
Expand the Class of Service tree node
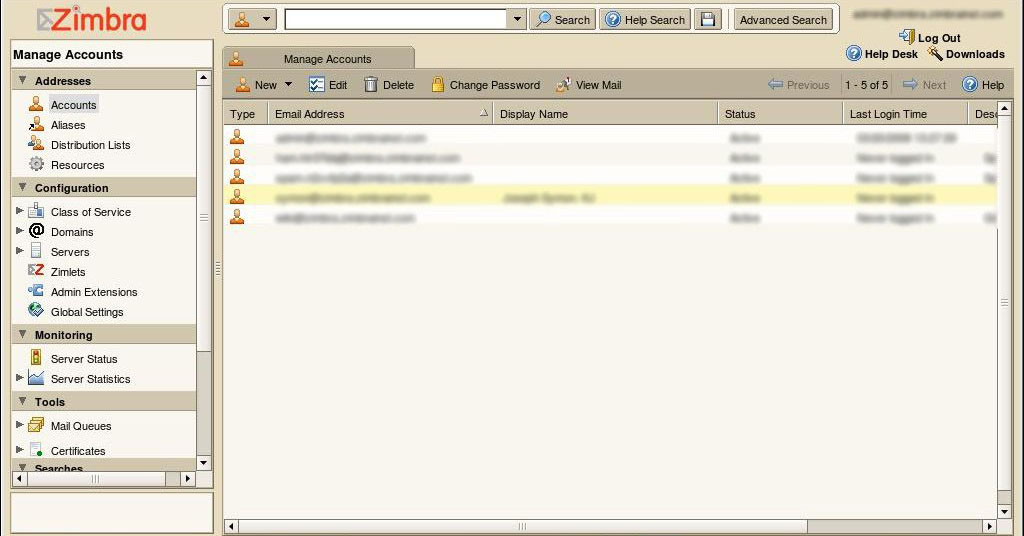[x=20, y=210]
